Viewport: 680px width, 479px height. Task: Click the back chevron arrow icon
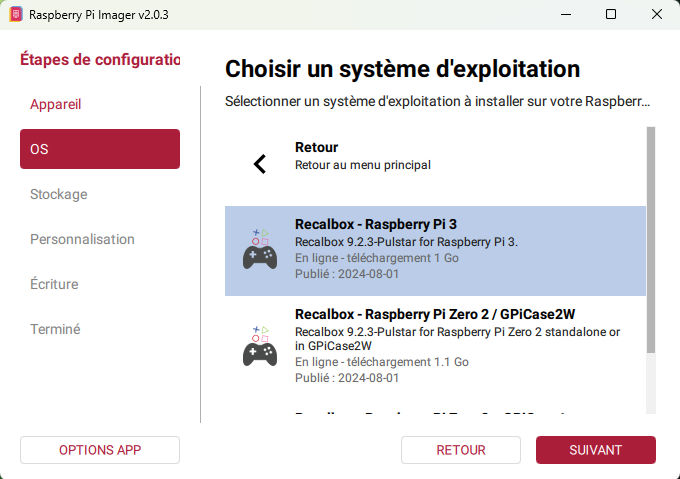point(260,164)
